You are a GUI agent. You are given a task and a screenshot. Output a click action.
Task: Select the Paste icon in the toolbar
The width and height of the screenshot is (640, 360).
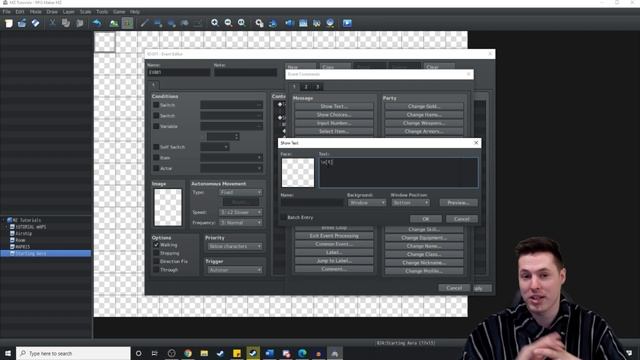(x=80, y=23)
